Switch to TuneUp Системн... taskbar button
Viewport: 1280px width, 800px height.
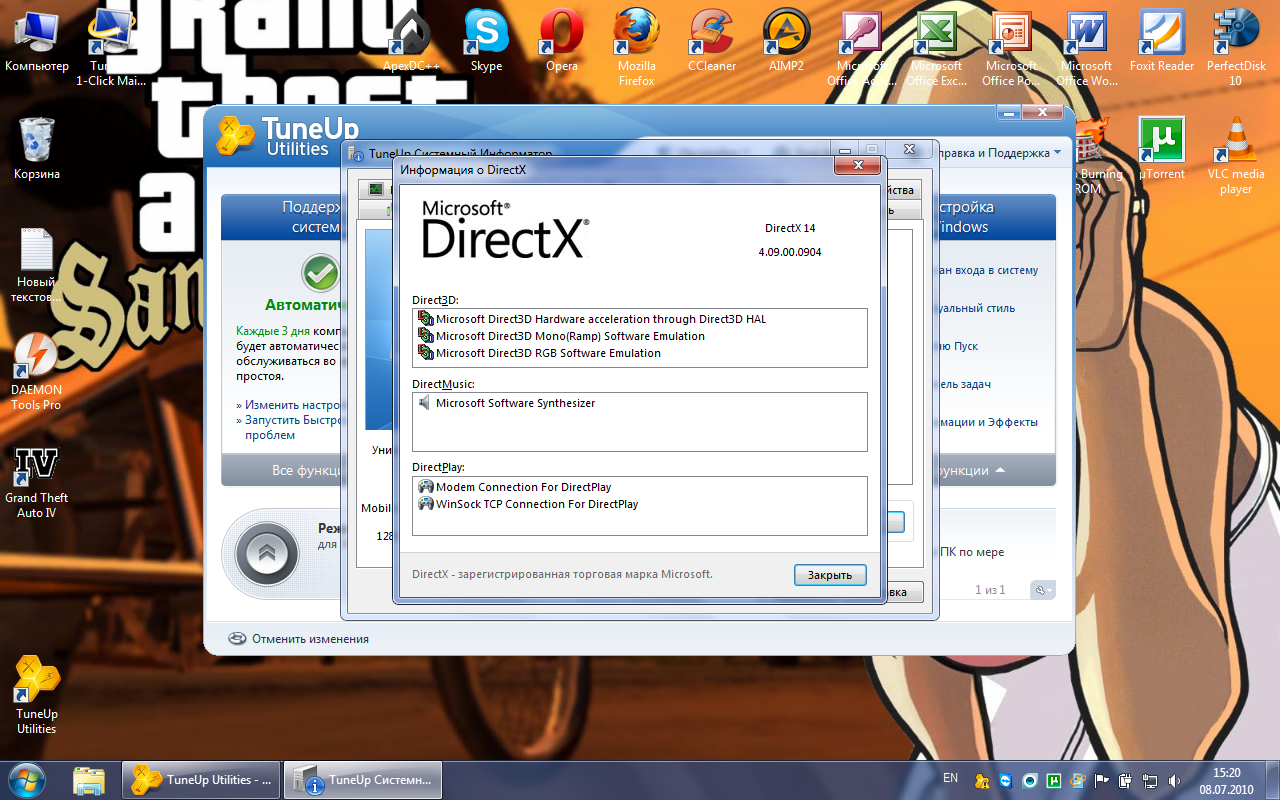(x=363, y=779)
